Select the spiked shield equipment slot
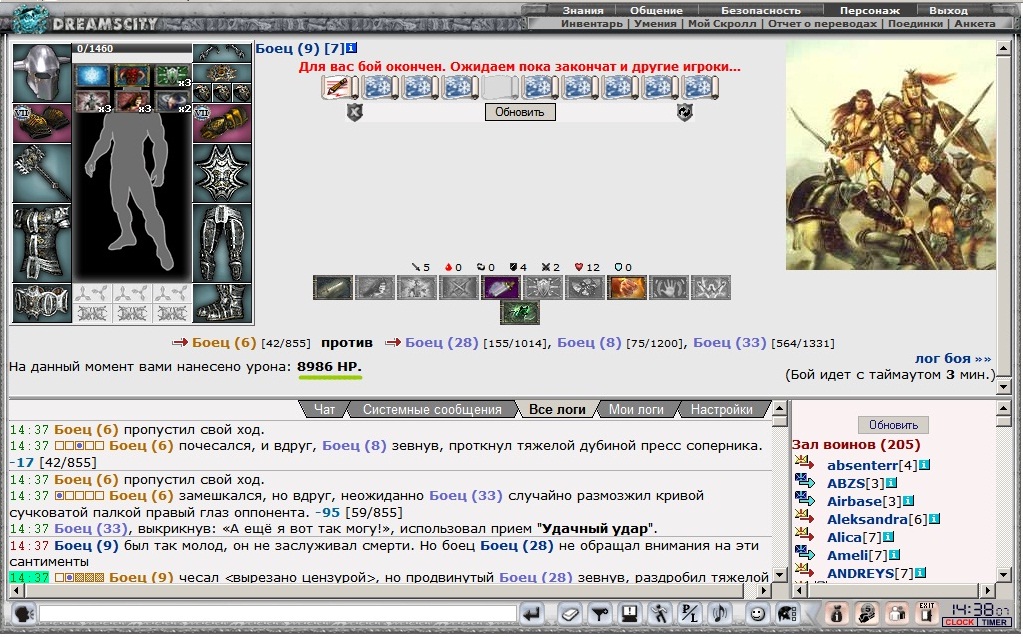The image size is (1023, 637). (222, 173)
